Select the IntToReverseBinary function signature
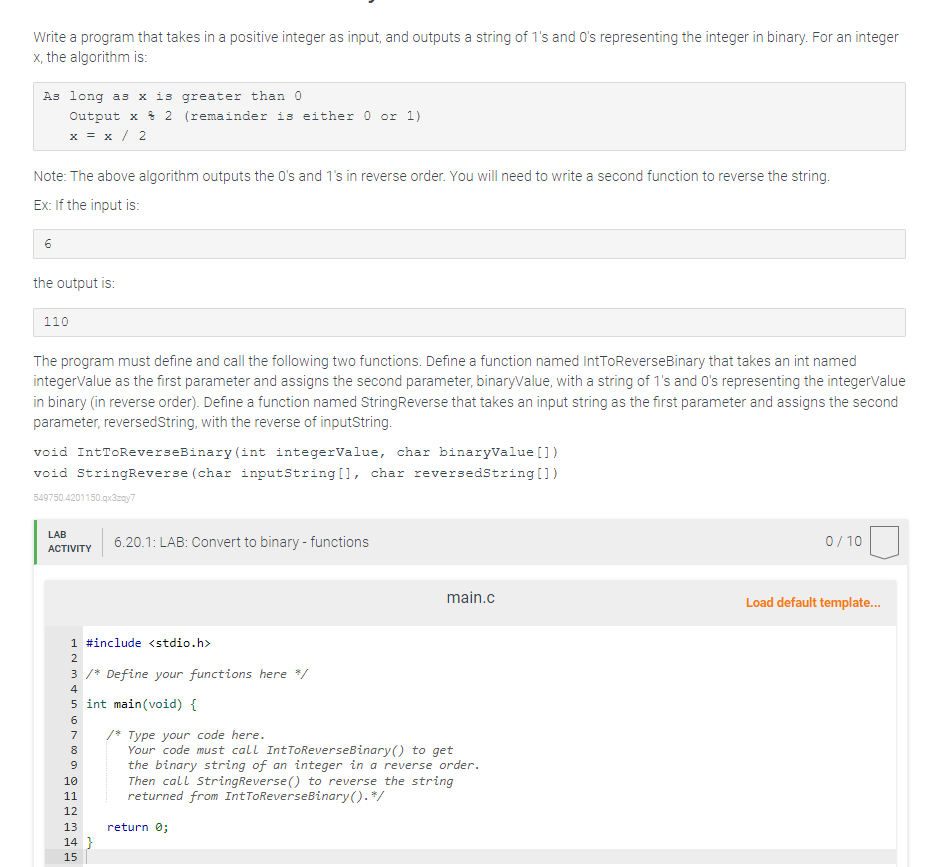The image size is (951, 867). 300,451
